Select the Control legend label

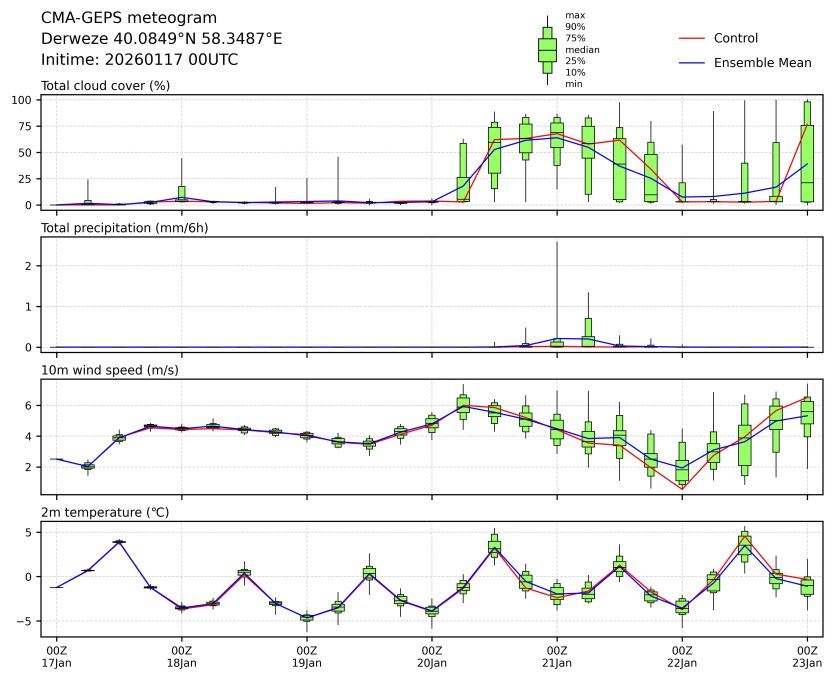tap(735, 39)
